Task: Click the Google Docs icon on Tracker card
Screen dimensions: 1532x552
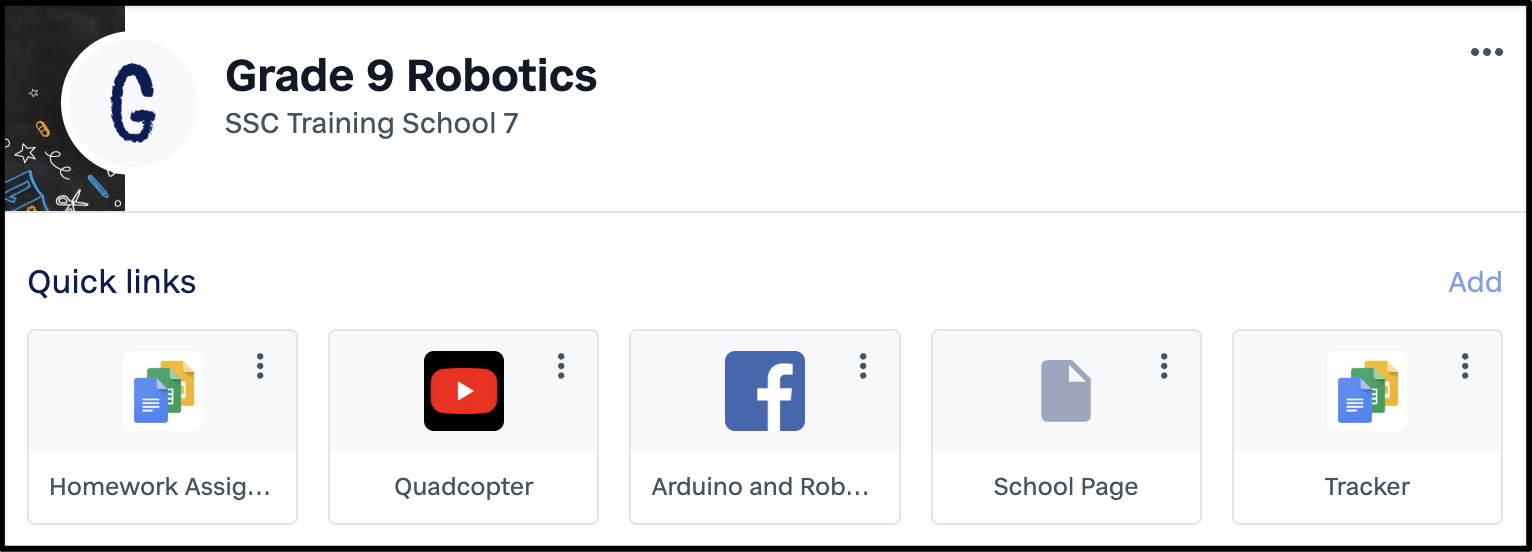Action: tap(1367, 391)
